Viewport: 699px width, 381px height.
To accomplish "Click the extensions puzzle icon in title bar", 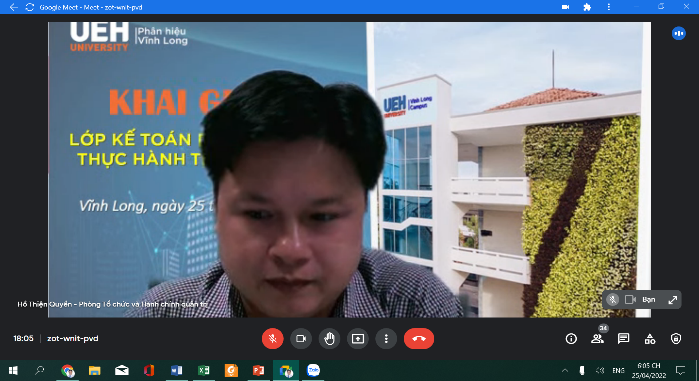I will pyautogui.click(x=587, y=7).
